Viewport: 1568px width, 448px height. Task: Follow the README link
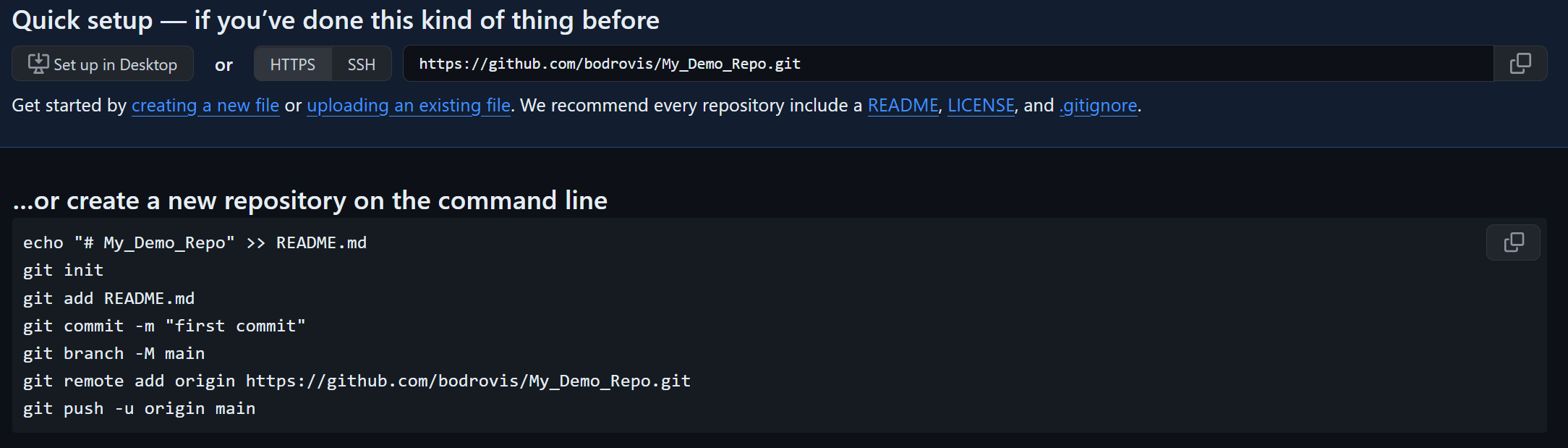point(902,105)
